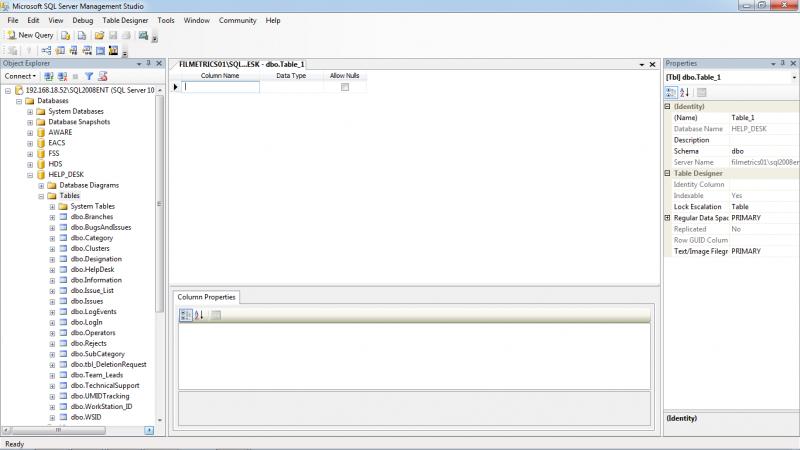Open Object Explorer window position dropdown arrow
Viewport: 800px width, 450px height.
click(139, 64)
